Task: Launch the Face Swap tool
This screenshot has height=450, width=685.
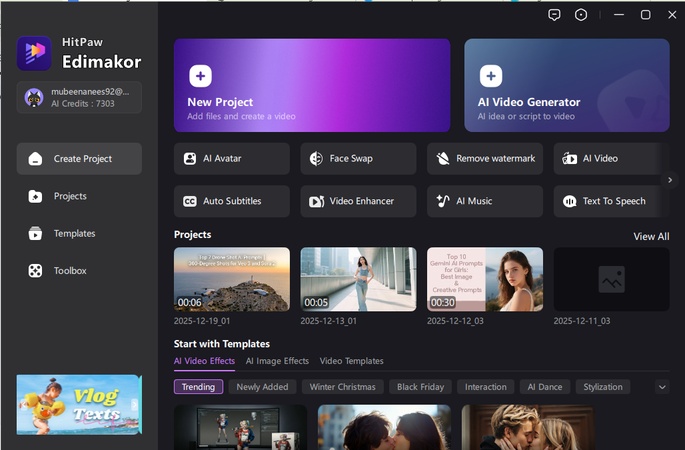Action: click(x=358, y=158)
